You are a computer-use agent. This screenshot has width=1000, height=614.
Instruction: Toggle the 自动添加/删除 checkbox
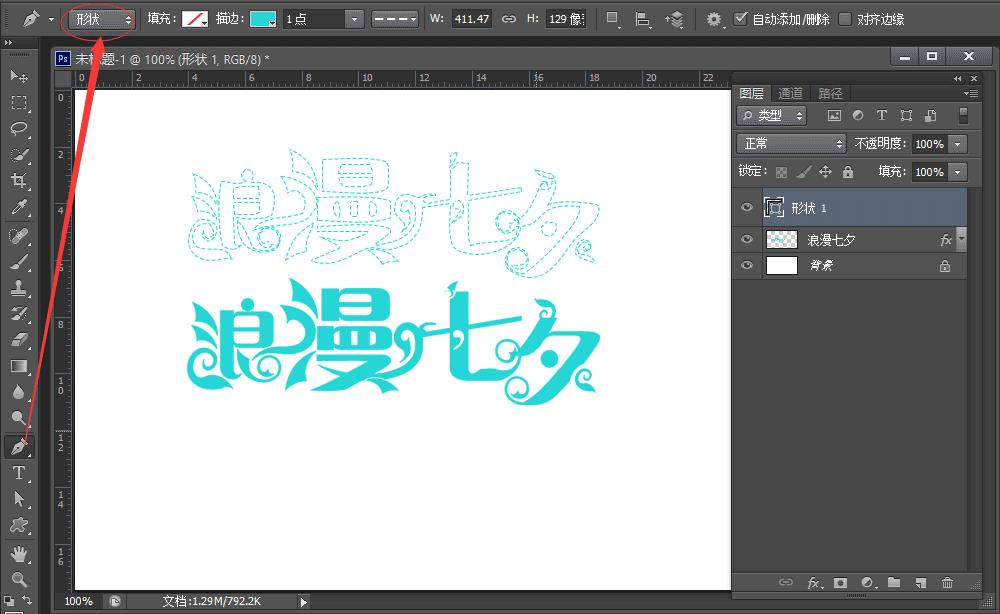click(x=742, y=18)
